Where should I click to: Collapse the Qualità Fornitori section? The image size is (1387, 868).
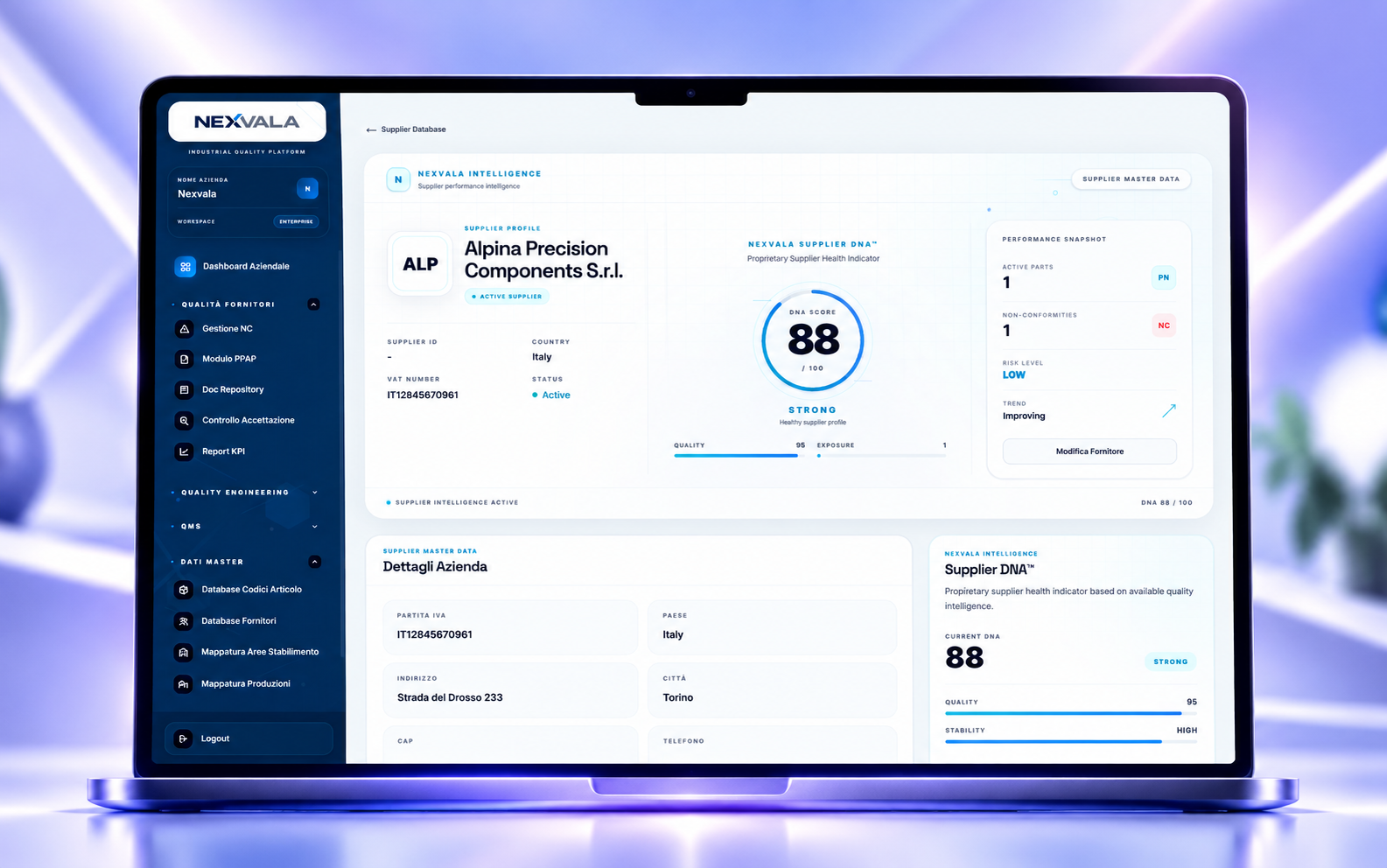coord(314,304)
